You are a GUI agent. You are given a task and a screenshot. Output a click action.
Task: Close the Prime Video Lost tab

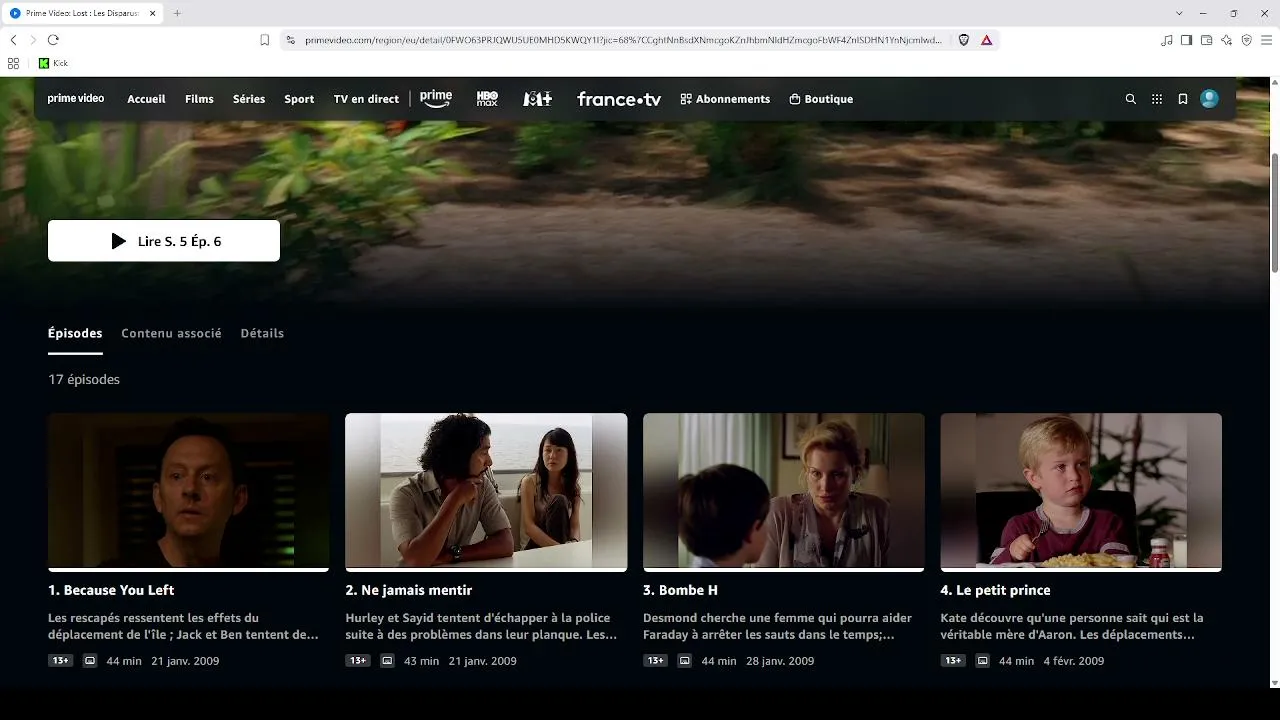[x=152, y=13]
